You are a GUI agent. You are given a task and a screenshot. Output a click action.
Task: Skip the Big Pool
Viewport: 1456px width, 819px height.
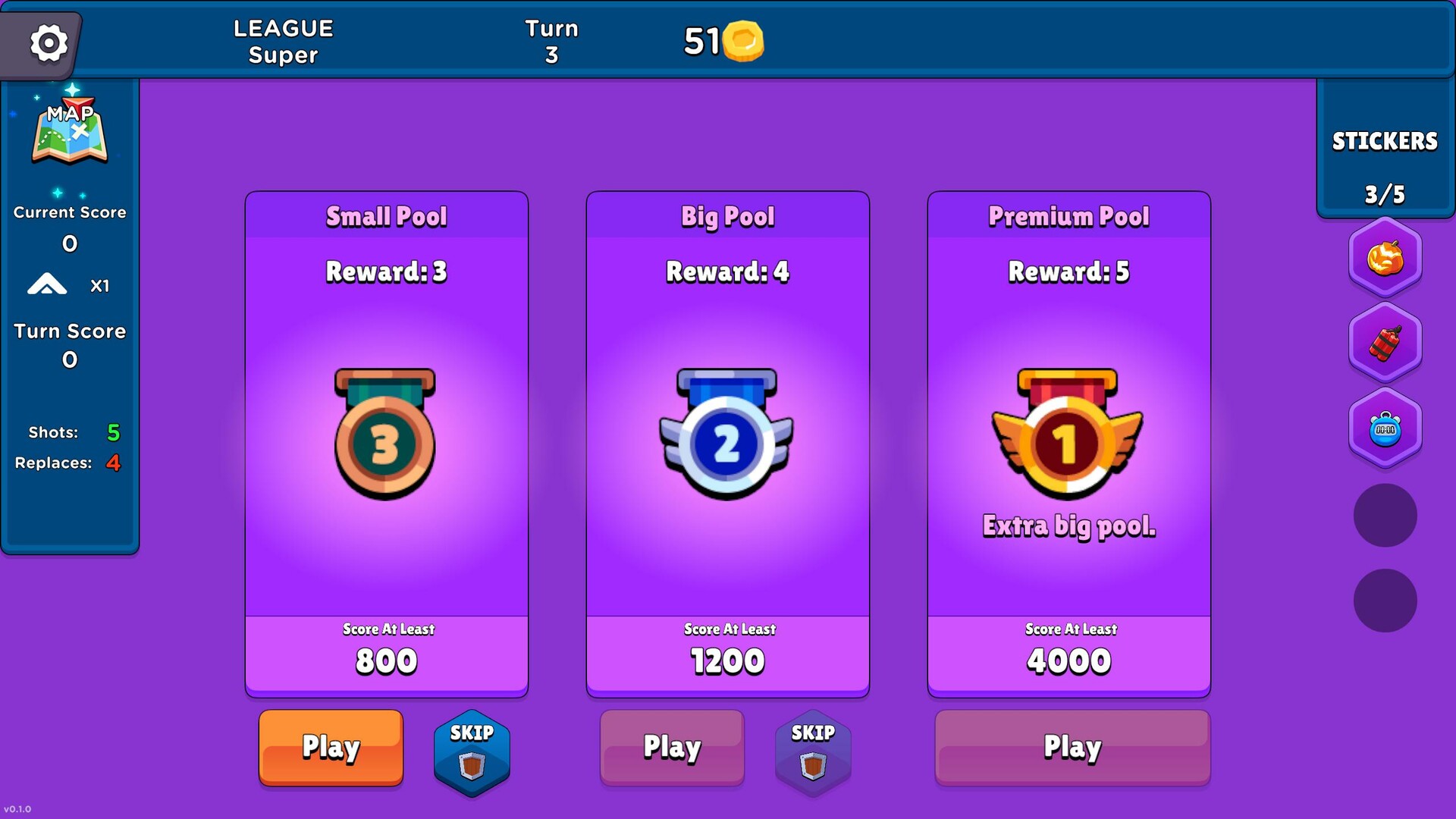[x=813, y=752]
